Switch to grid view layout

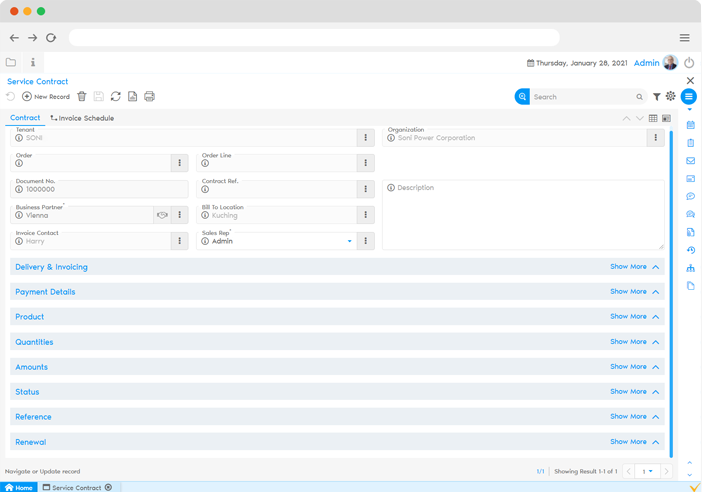pyautogui.click(x=653, y=118)
